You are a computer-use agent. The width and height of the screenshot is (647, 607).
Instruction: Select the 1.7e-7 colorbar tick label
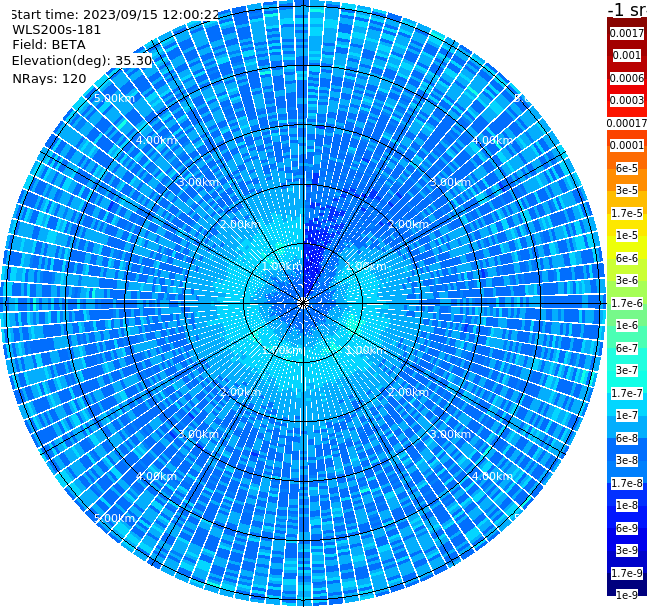click(x=627, y=393)
